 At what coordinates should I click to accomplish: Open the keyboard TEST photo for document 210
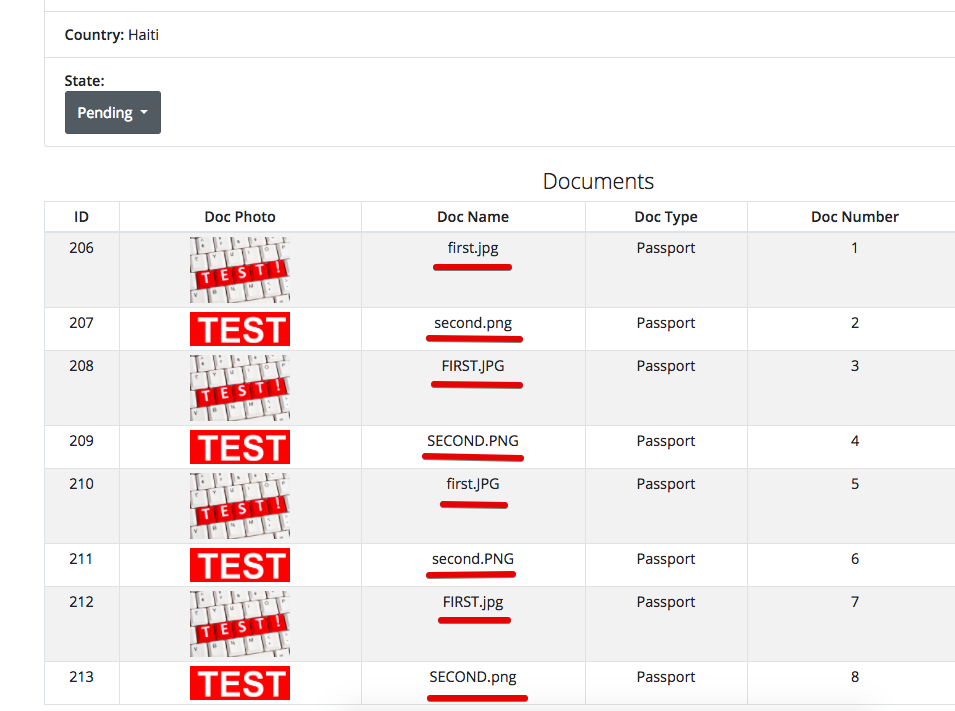coord(240,505)
